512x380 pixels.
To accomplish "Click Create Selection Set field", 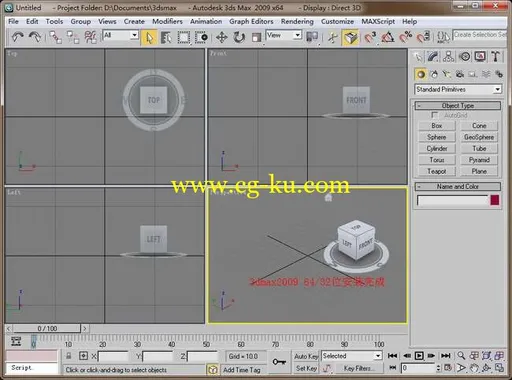I will click(x=480, y=35).
